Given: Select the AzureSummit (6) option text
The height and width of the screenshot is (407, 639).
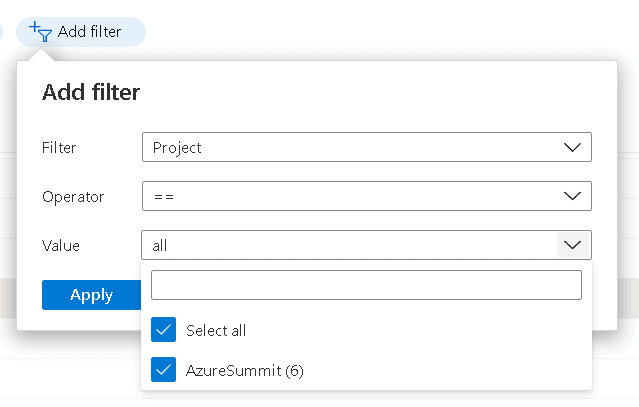Looking at the screenshot, I should 245,371.
